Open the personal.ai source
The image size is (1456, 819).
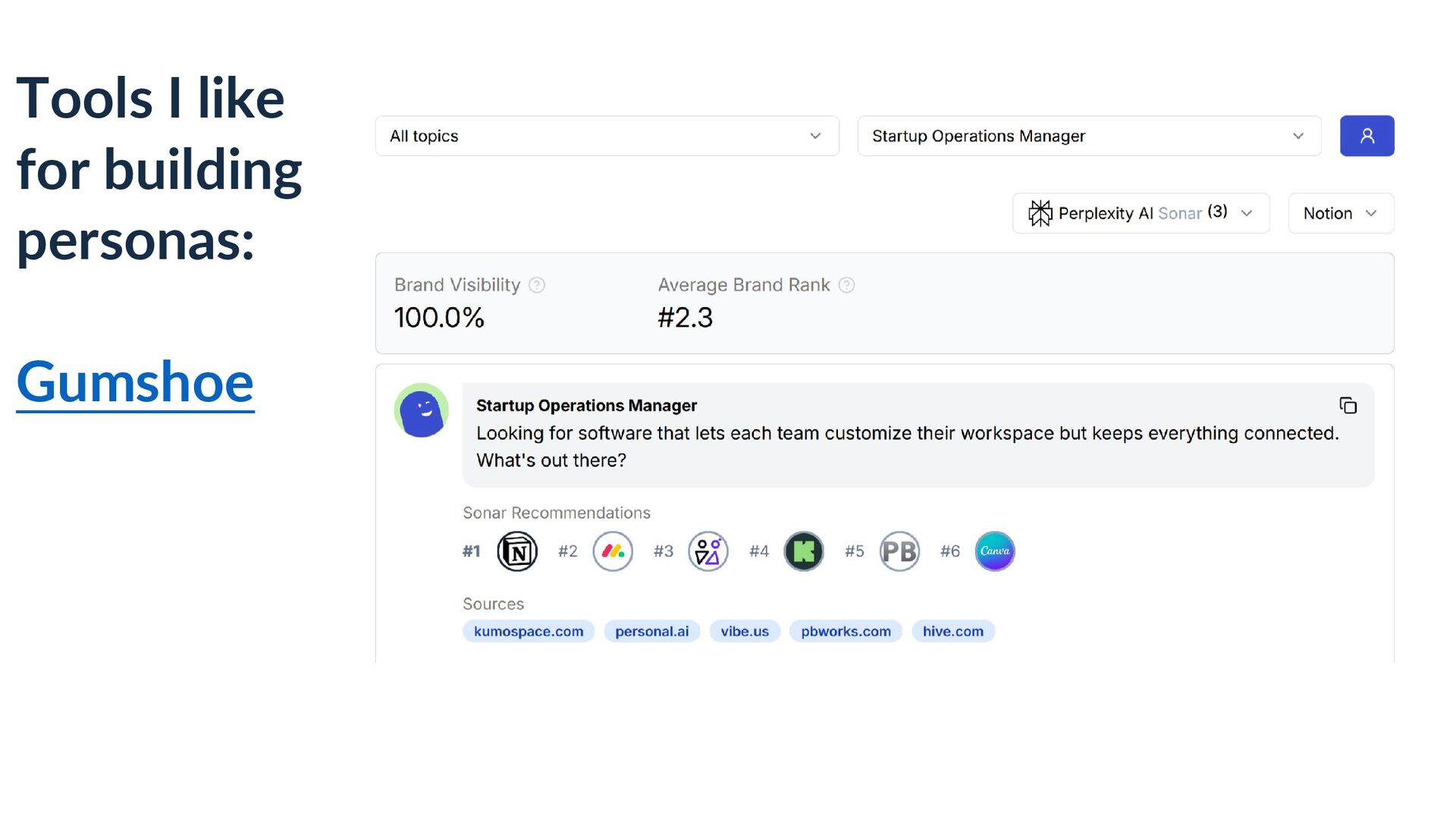tap(652, 631)
